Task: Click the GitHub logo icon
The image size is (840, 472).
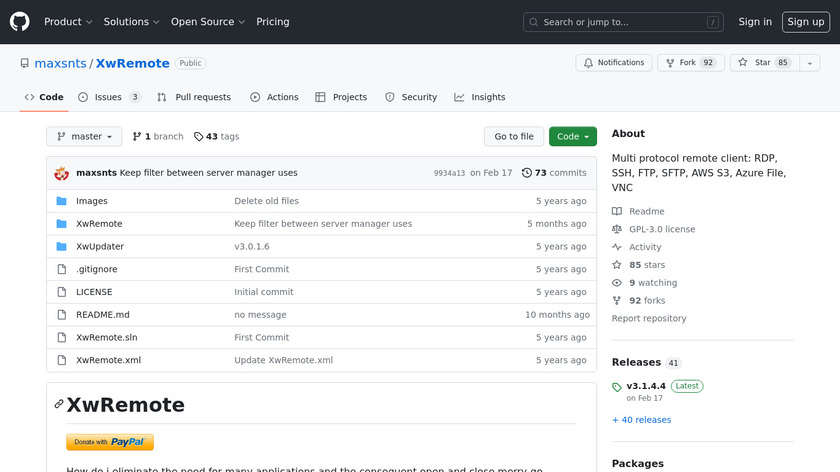Action: point(20,22)
